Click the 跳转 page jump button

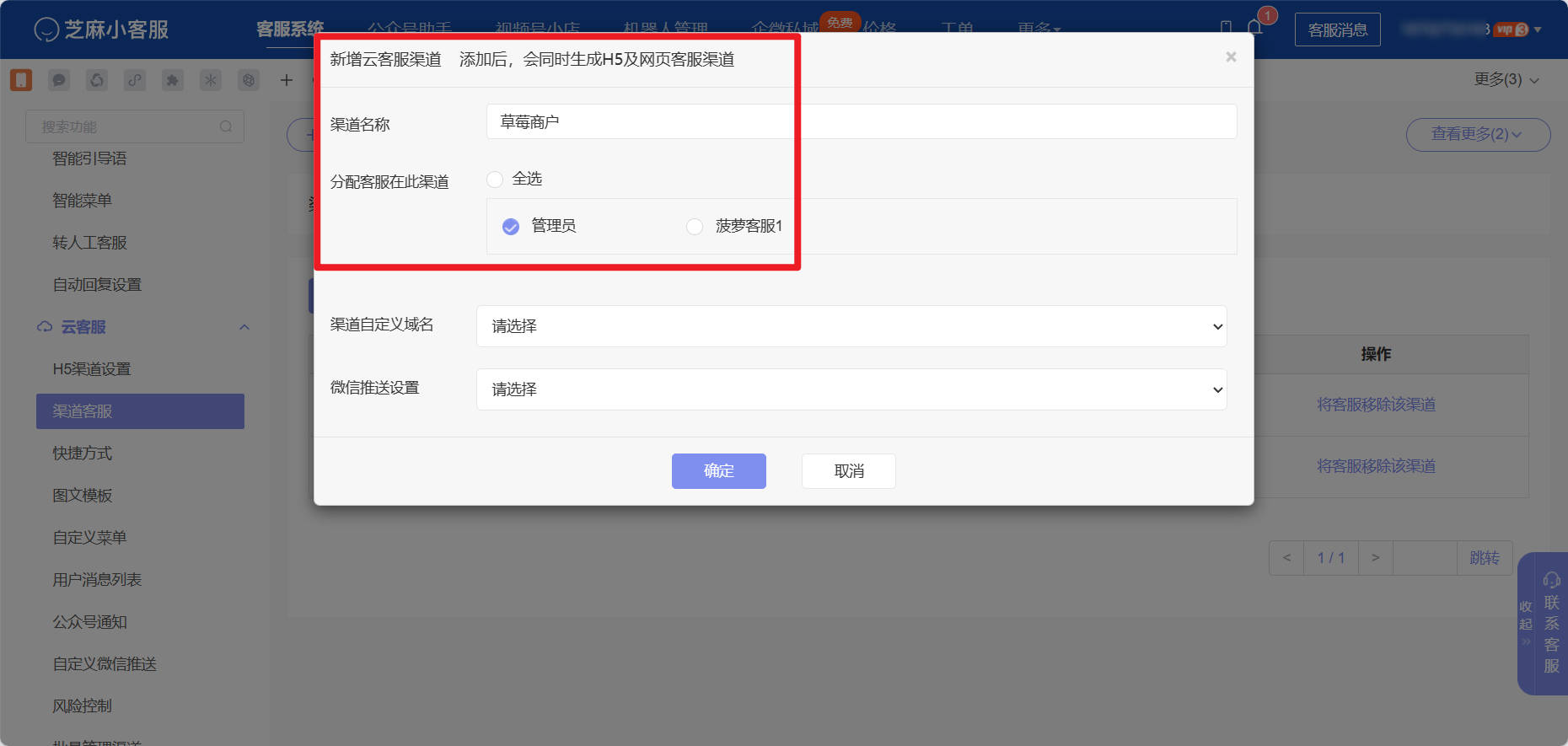1485,558
